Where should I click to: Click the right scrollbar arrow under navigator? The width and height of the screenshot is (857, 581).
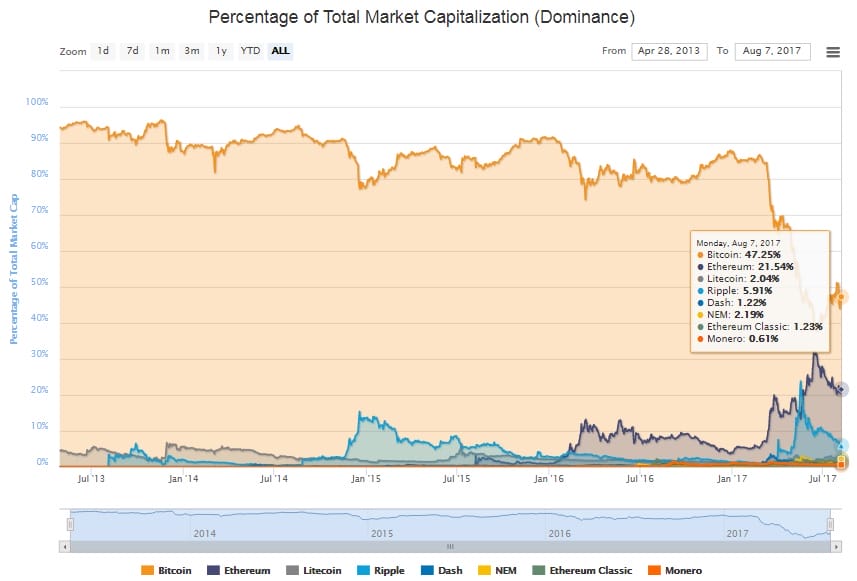coord(833,547)
